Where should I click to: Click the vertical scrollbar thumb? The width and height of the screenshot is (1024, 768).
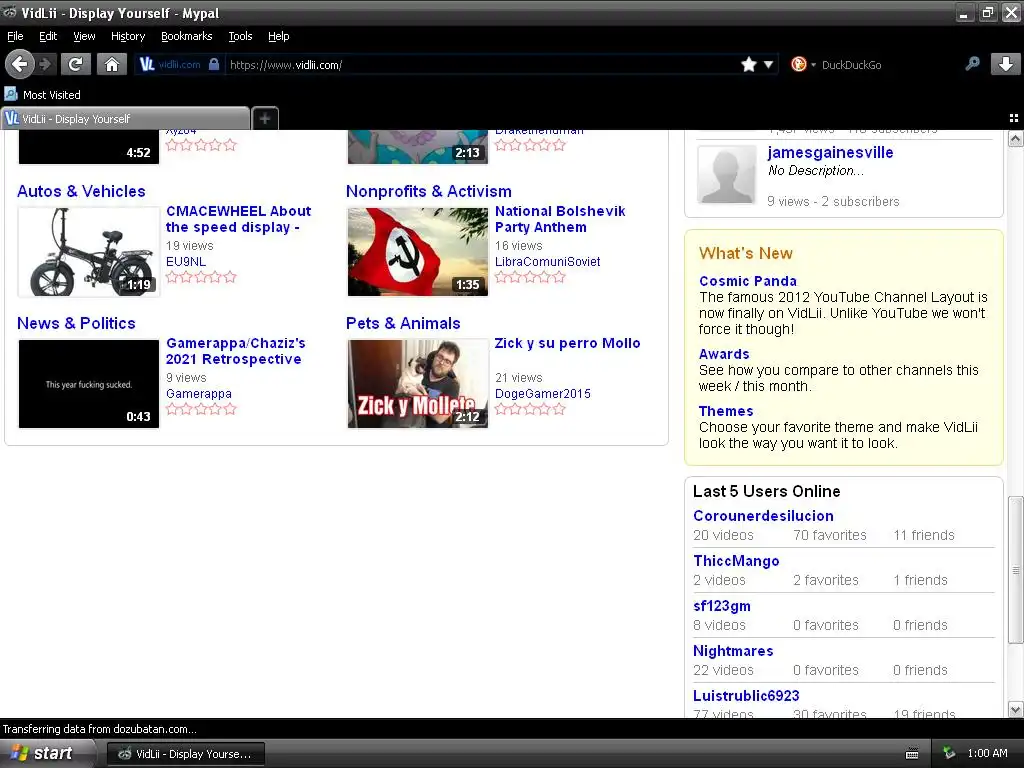(x=1016, y=570)
